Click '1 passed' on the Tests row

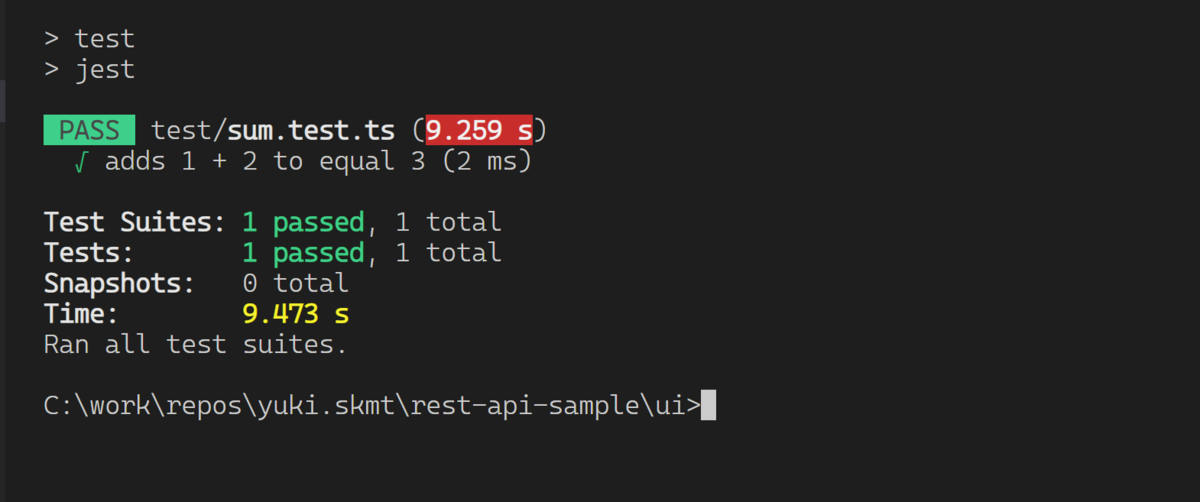(x=303, y=253)
